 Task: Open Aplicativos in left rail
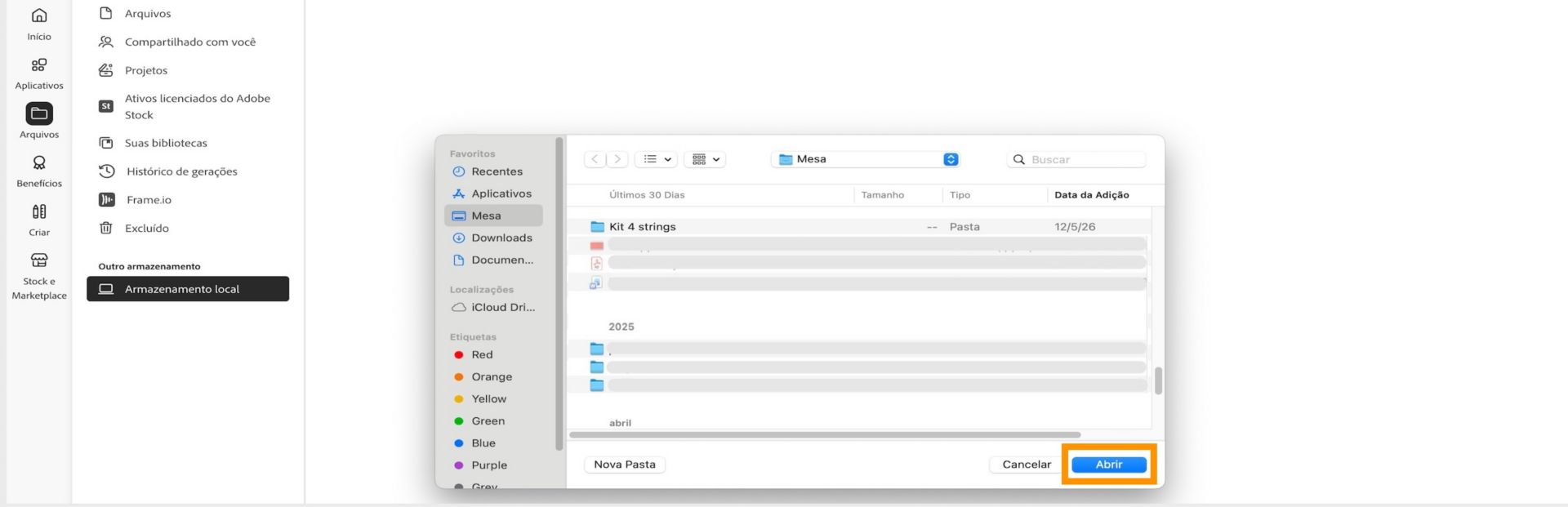coord(38,73)
